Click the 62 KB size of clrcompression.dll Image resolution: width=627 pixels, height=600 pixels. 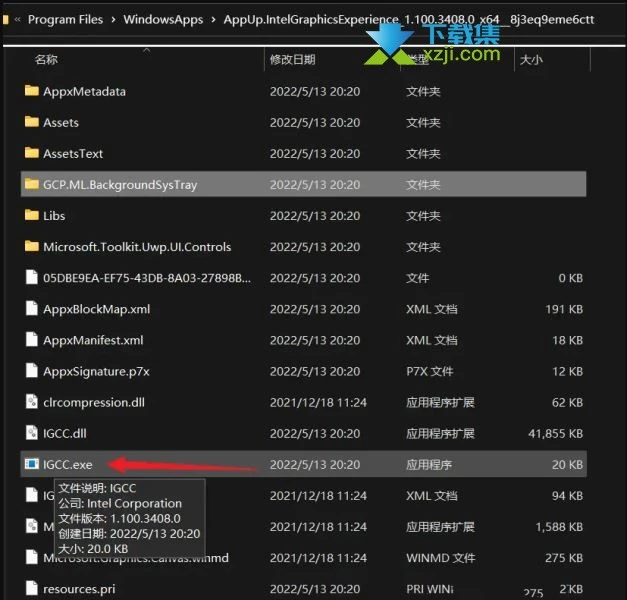tap(567, 402)
